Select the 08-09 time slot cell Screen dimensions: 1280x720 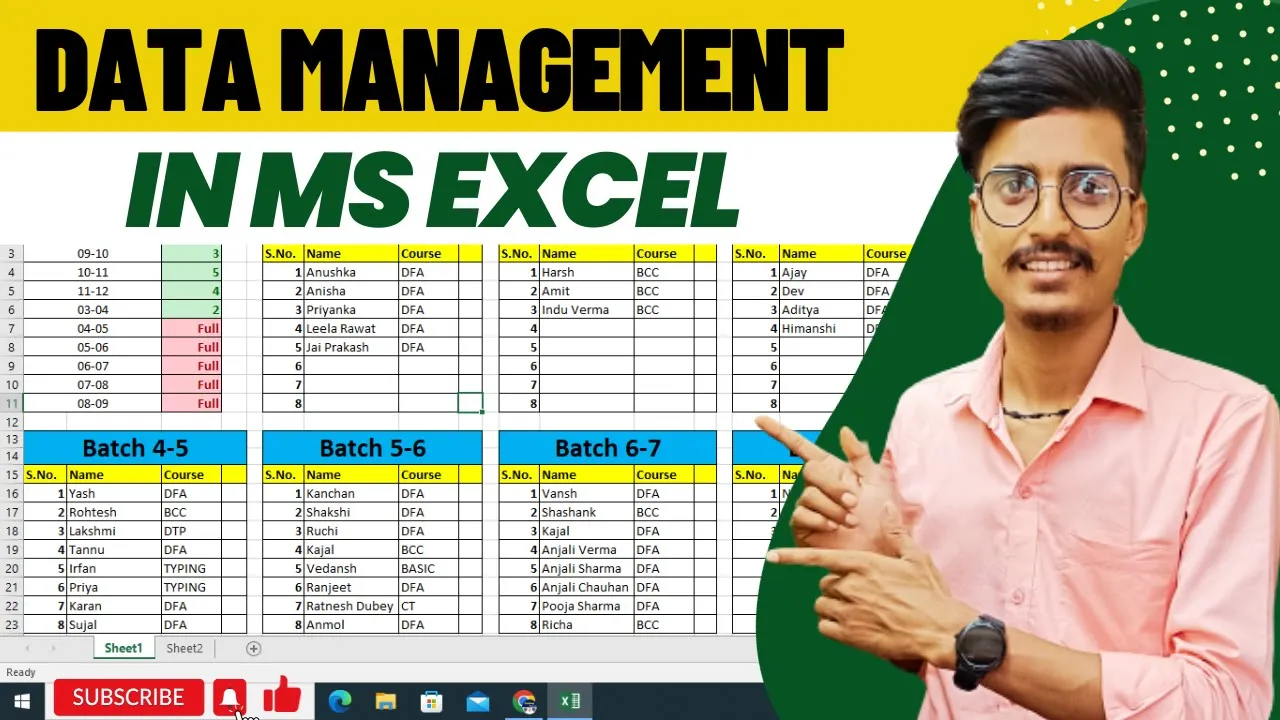(x=92, y=403)
